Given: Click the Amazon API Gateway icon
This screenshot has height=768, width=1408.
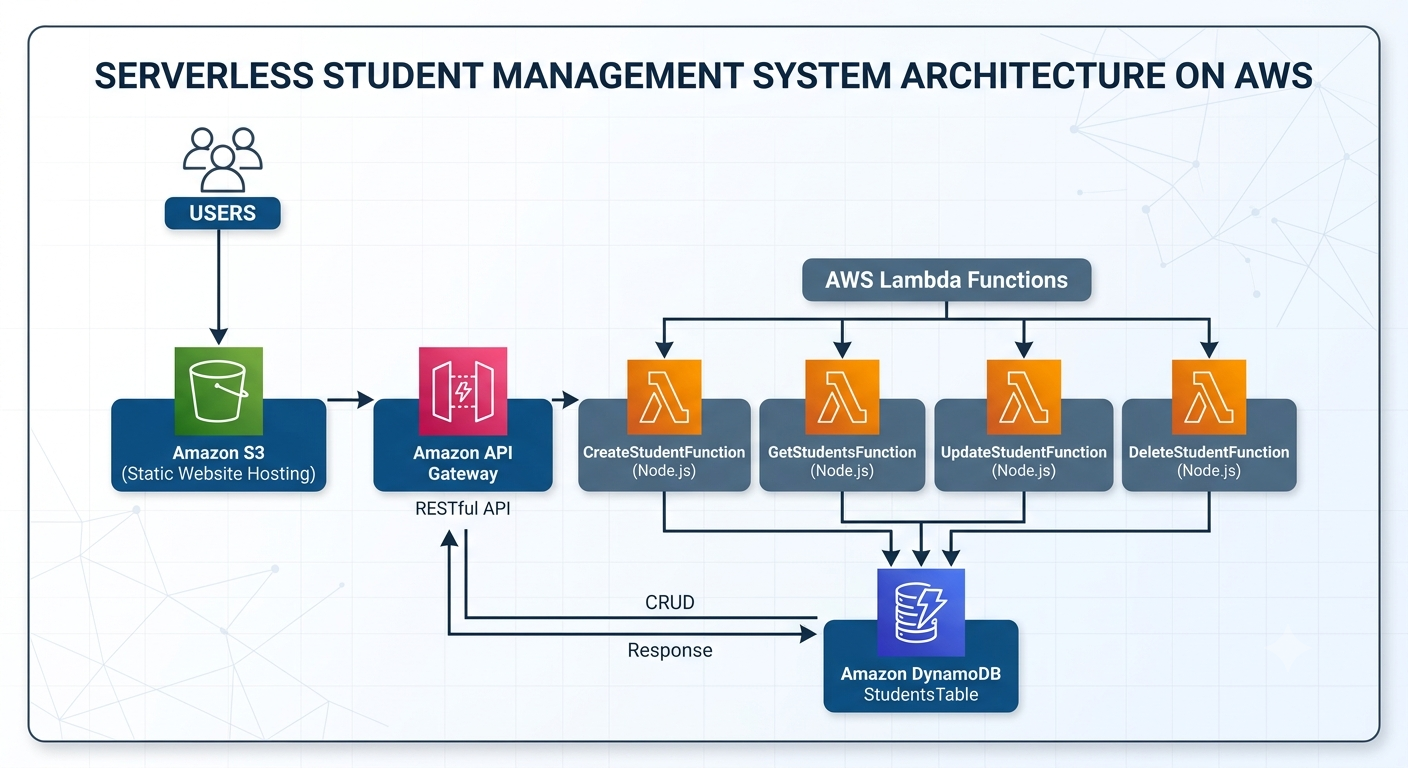Looking at the screenshot, I should pyautogui.click(x=463, y=391).
